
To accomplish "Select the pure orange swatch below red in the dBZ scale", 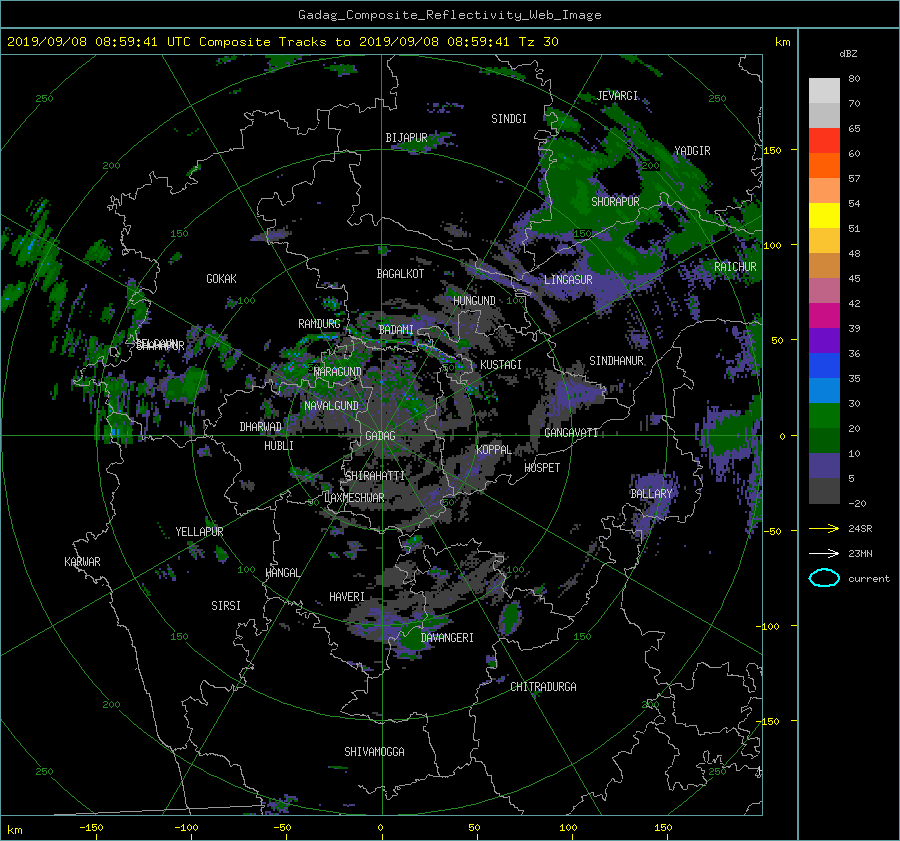I will pos(824,165).
